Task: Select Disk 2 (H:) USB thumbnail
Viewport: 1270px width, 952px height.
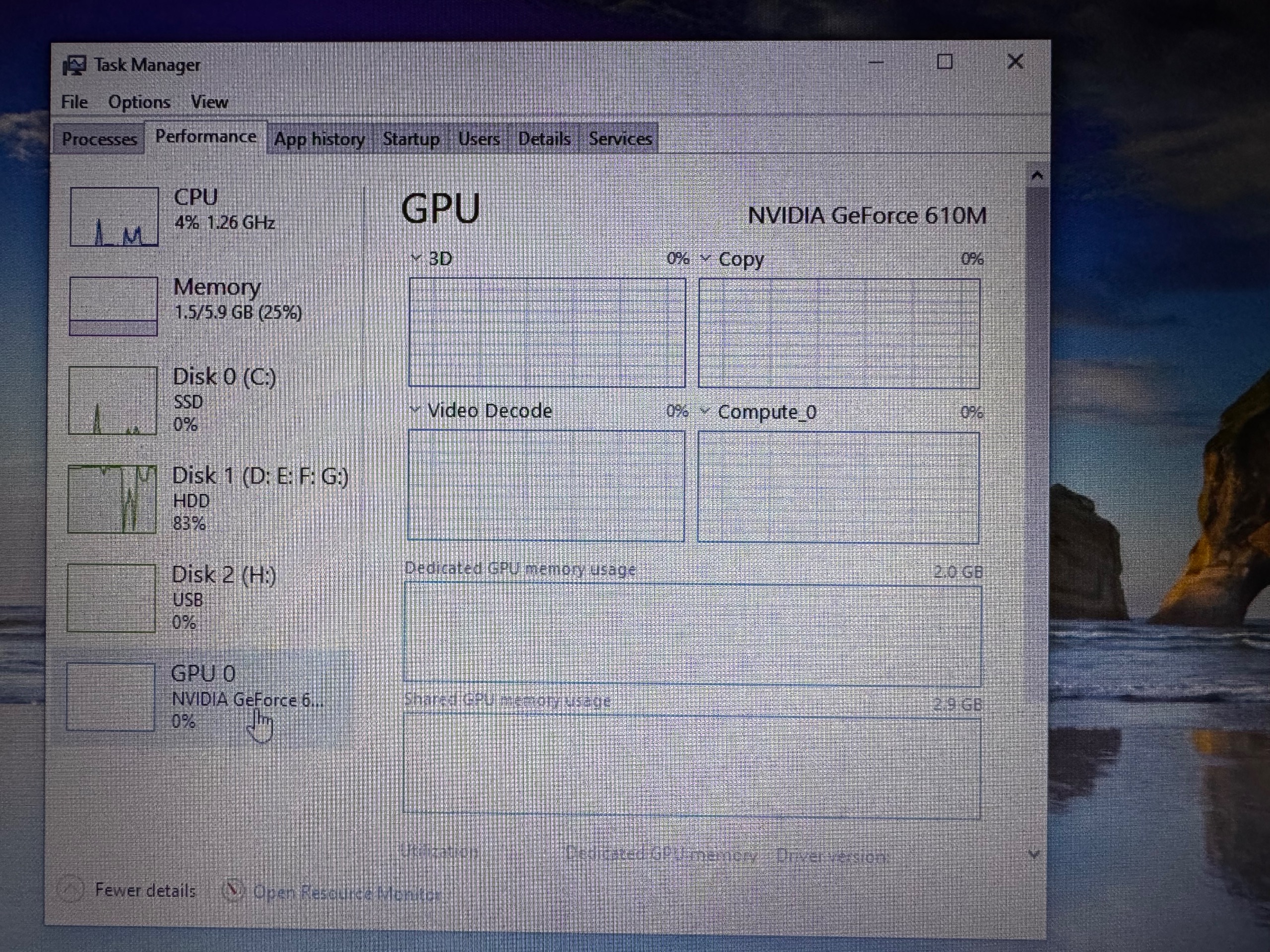Action: 112,598
